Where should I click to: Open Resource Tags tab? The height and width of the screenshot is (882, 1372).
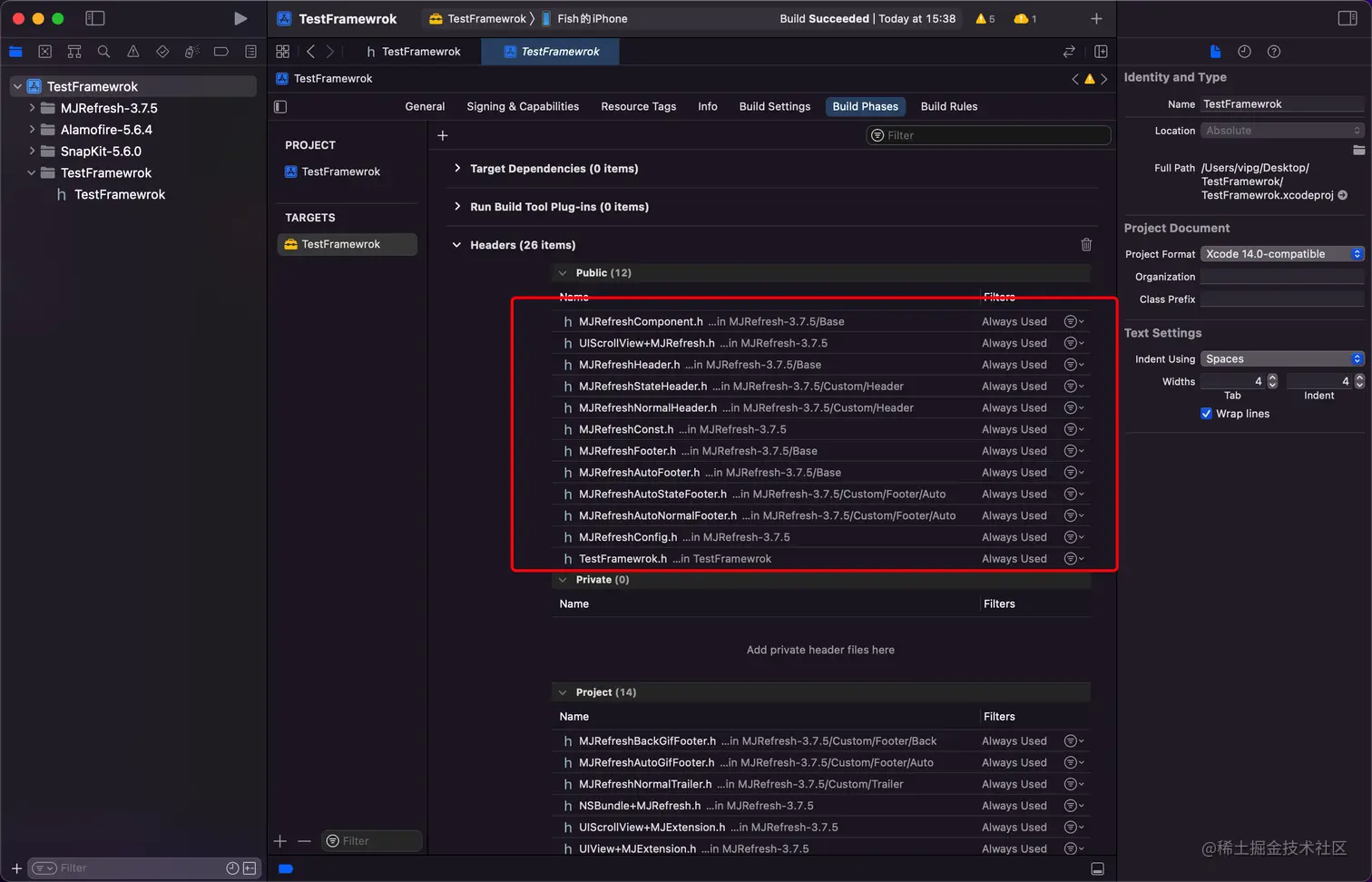pyautogui.click(x=638, y=106)
